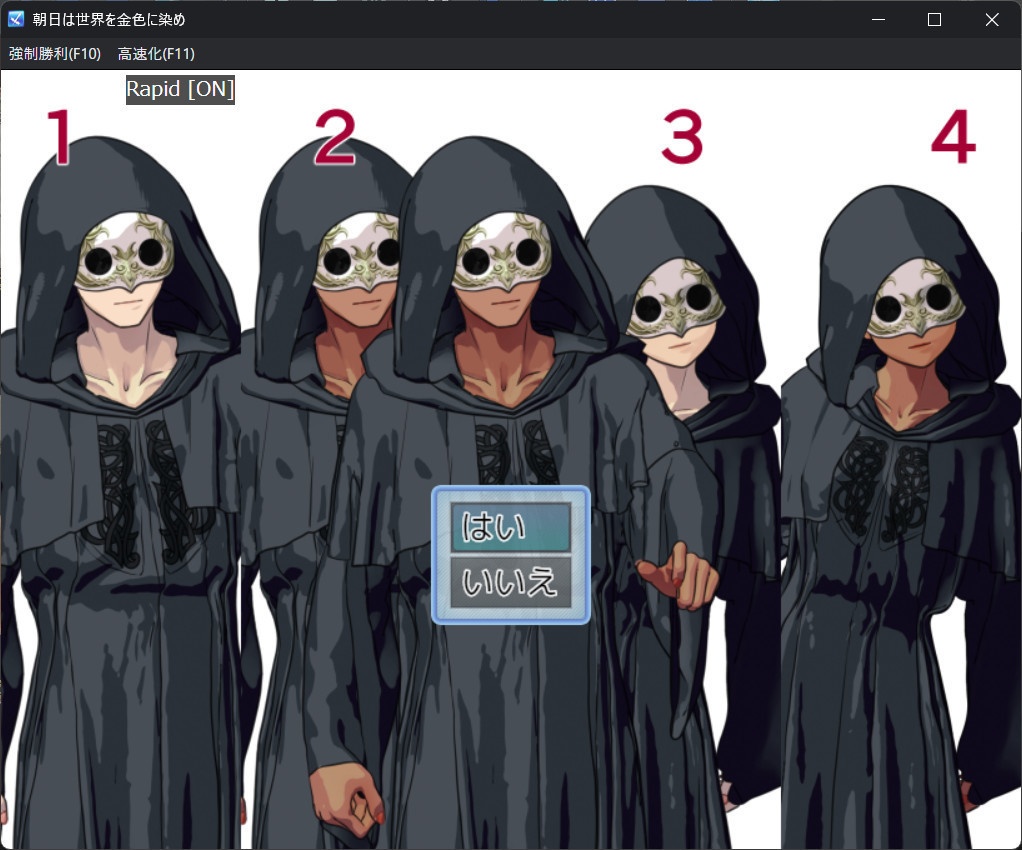Click the game icon in title bar
The image size is (1022, 850).
click(16, 19)
